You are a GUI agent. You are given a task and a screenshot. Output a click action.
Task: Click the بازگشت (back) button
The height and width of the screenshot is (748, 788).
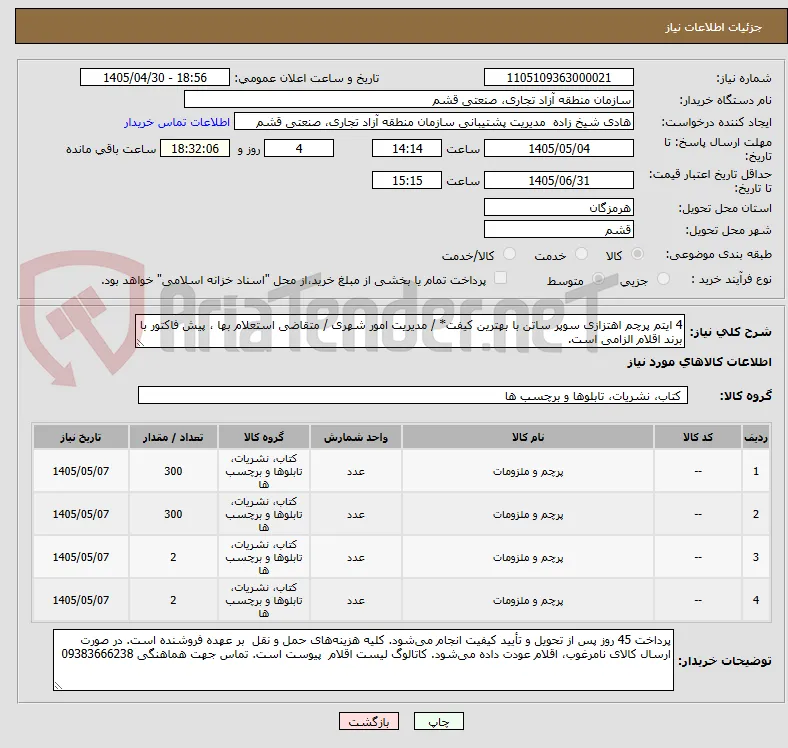[x=369, y=722]
